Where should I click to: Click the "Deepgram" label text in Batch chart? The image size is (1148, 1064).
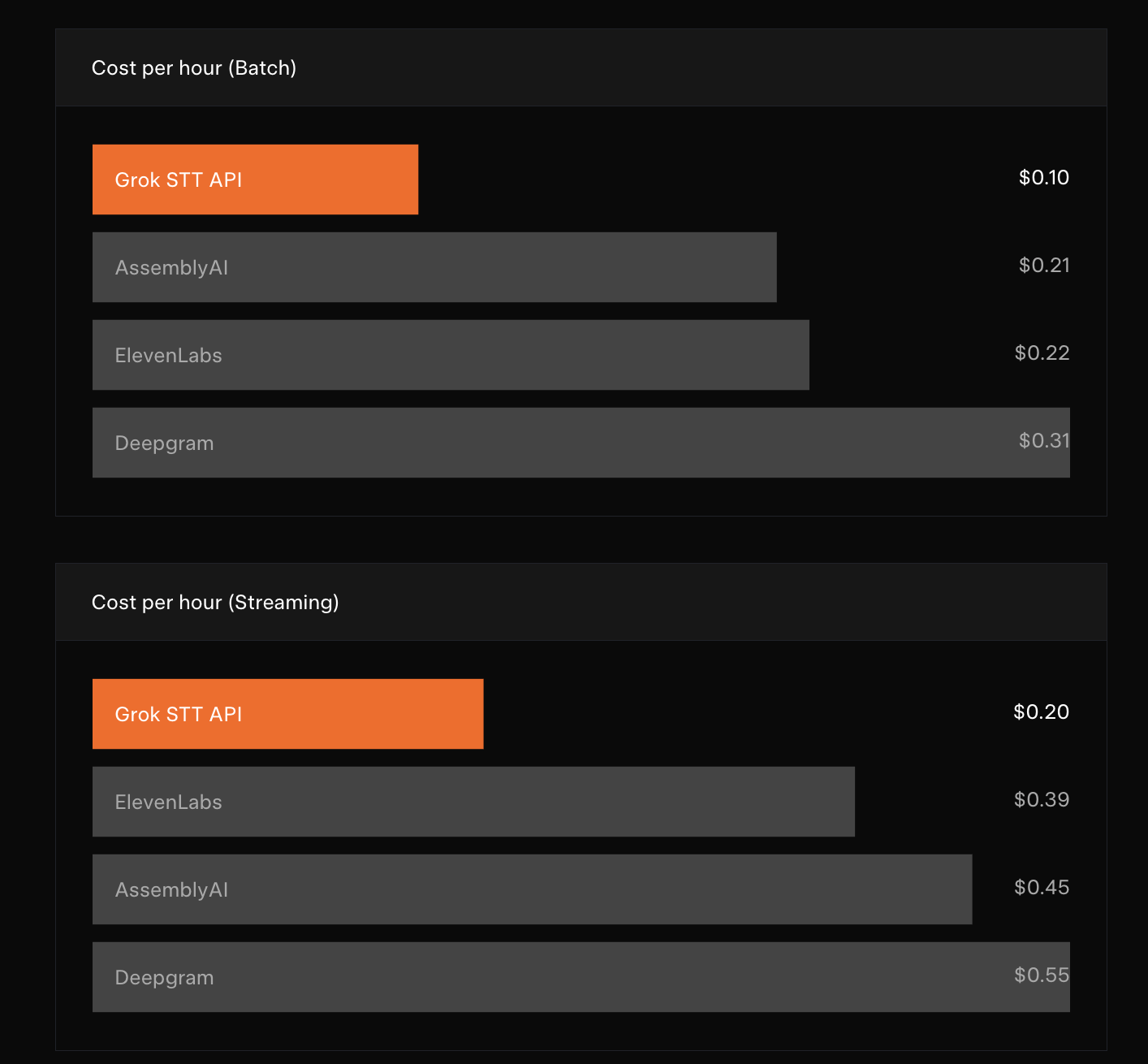(x=165, y=443)
